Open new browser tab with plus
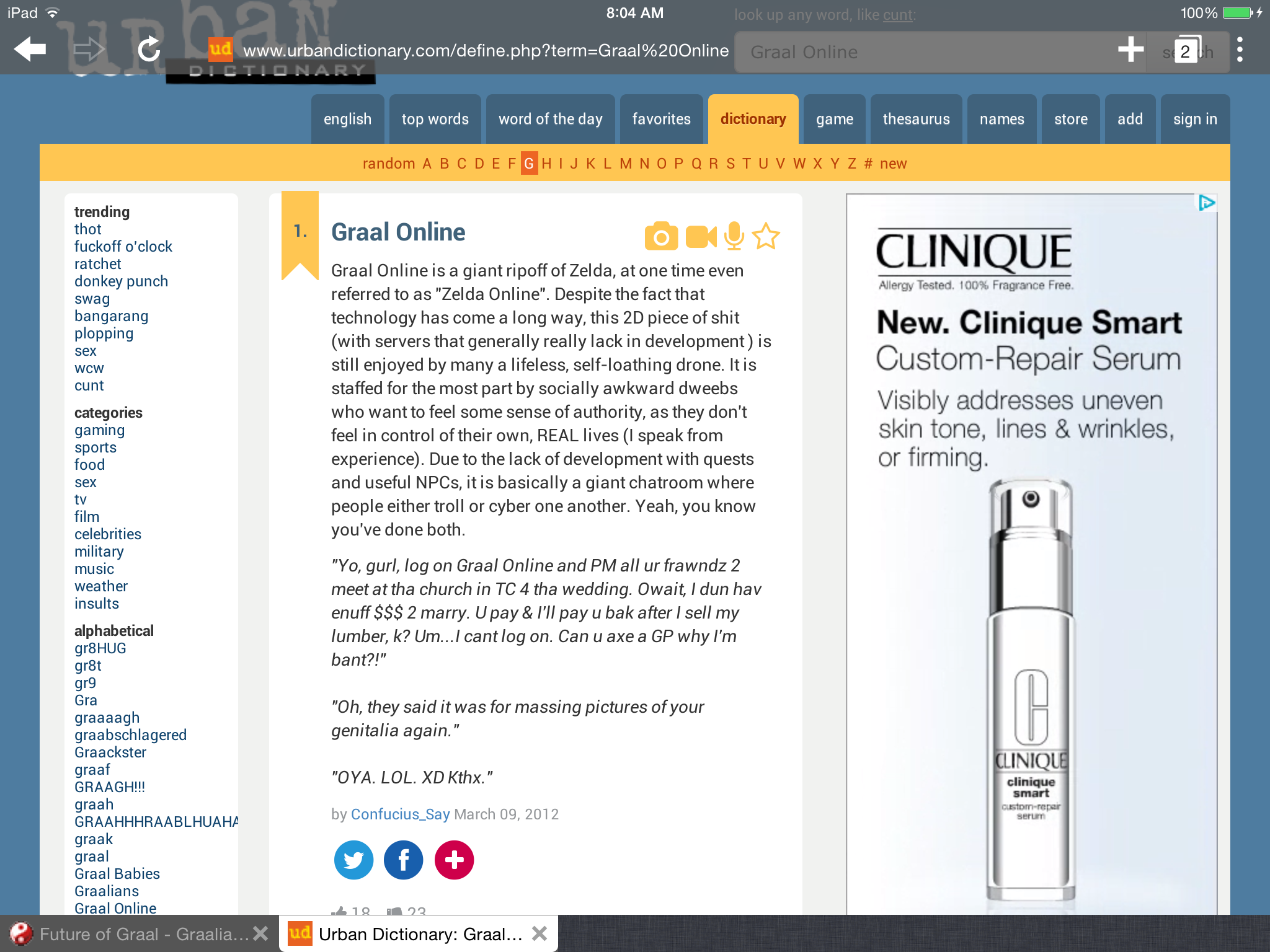The height and width of the screenshot is (952, 1270). click(x=1130, y=50)
